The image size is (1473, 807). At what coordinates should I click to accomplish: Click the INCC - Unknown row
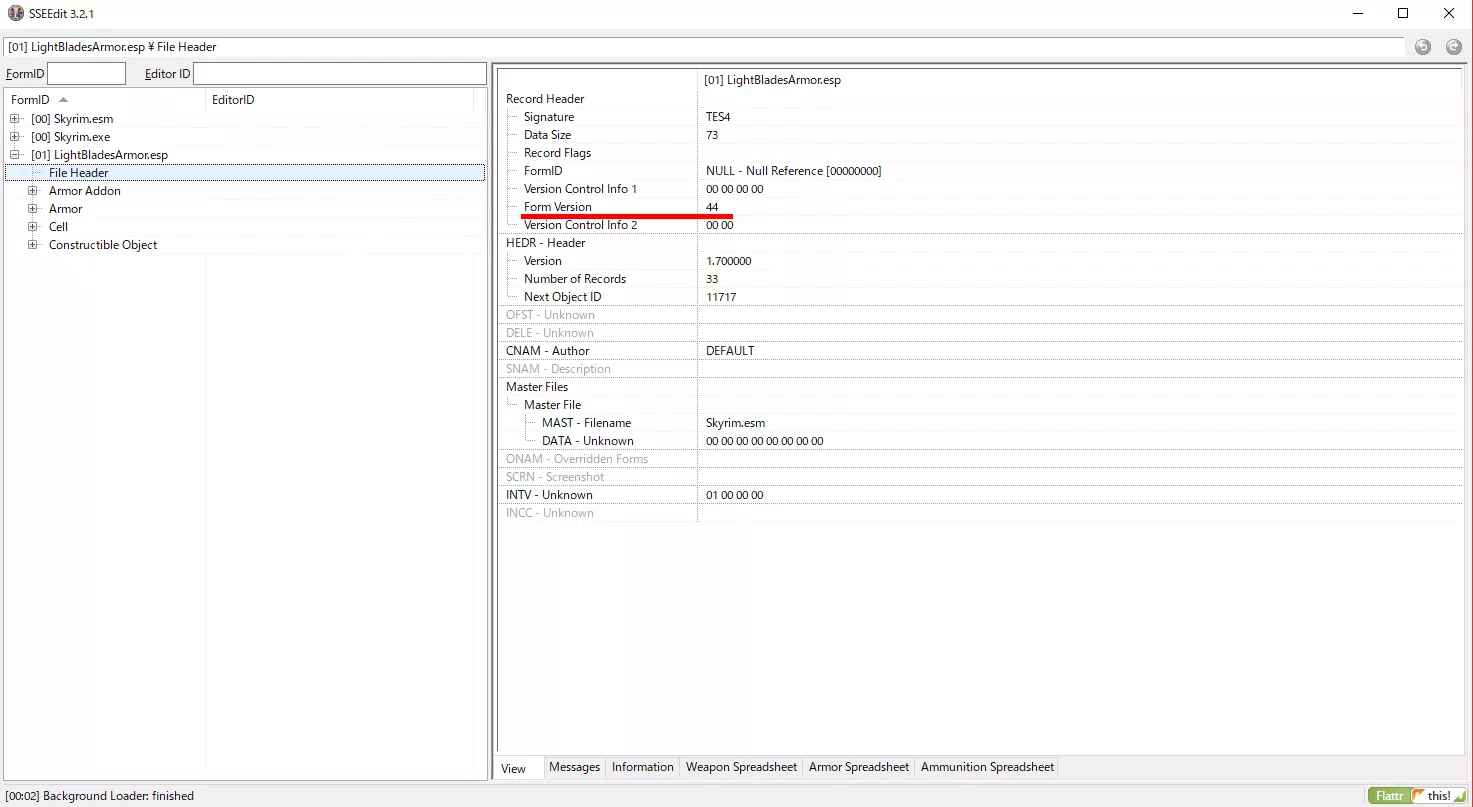(x=980, y=513)
